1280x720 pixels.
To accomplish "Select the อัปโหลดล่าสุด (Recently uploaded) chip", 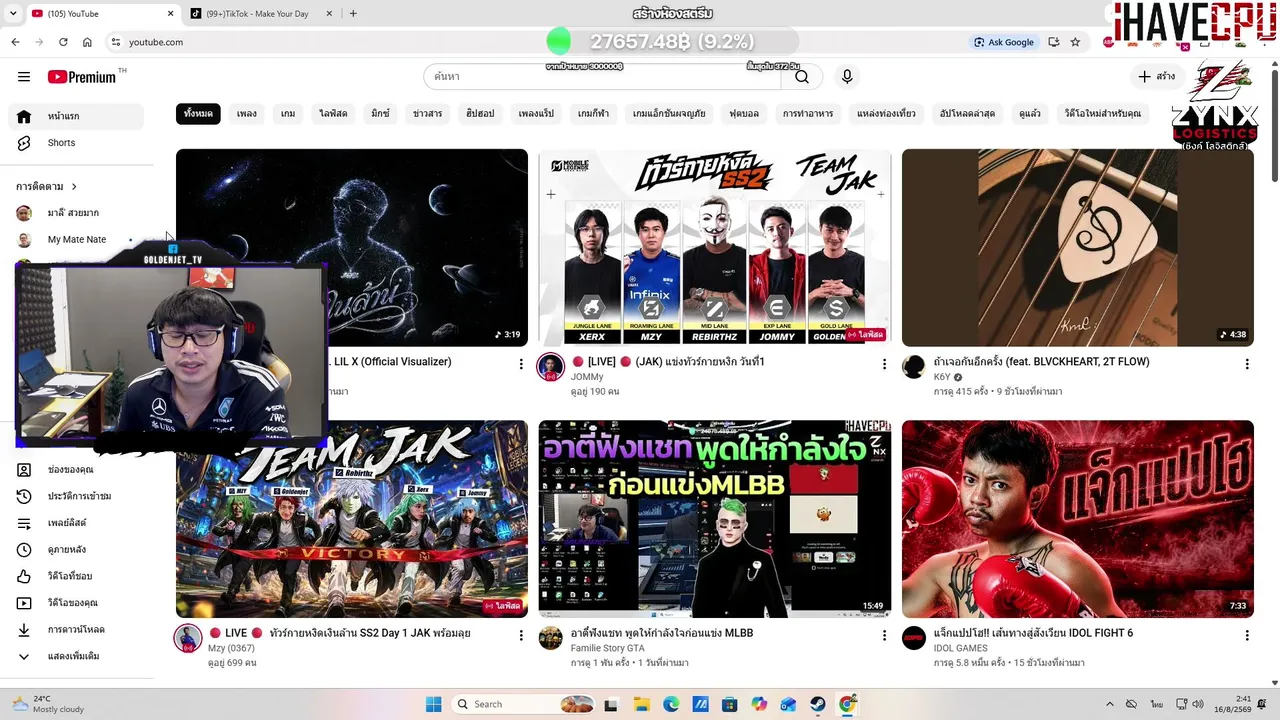I will (967, 114).
